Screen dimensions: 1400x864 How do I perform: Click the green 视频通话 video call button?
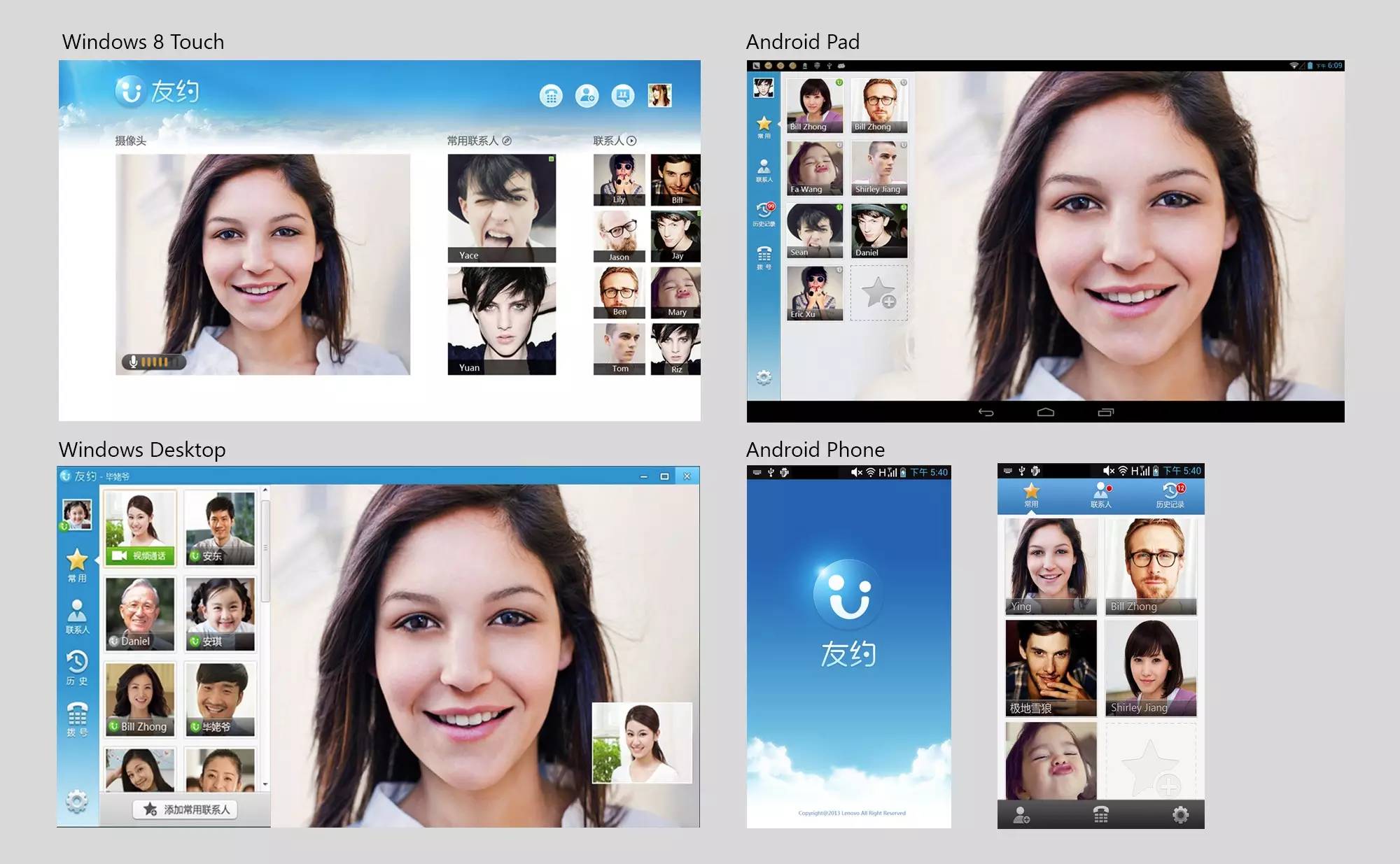click(x=140, y=555)
